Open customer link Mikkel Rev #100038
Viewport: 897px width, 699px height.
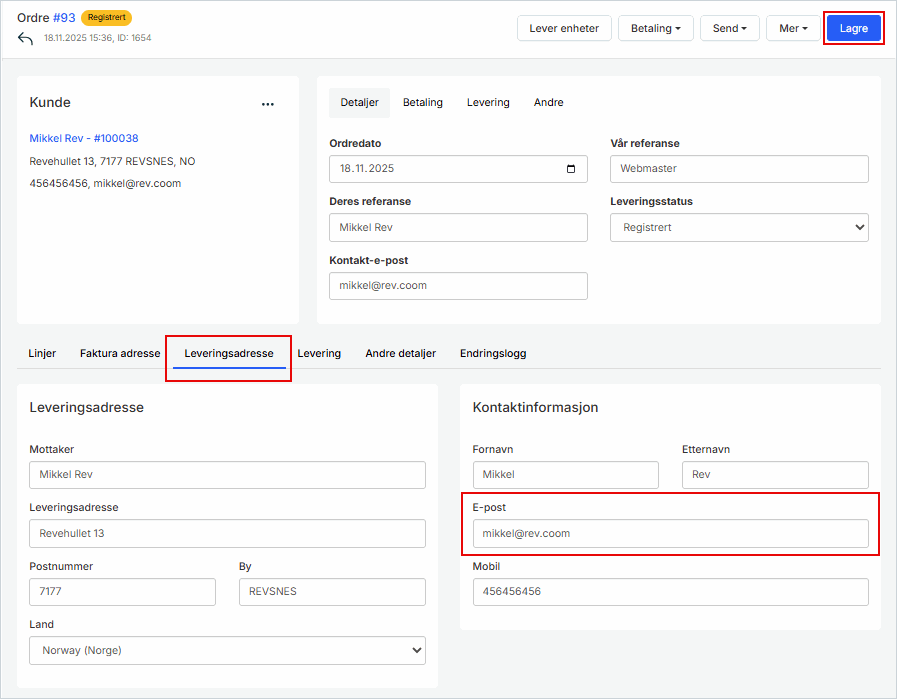tap(84, 138)
